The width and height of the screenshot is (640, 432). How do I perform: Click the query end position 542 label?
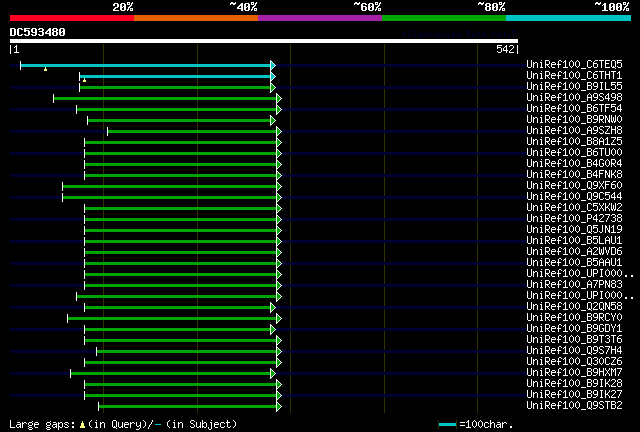coord(505,49)
